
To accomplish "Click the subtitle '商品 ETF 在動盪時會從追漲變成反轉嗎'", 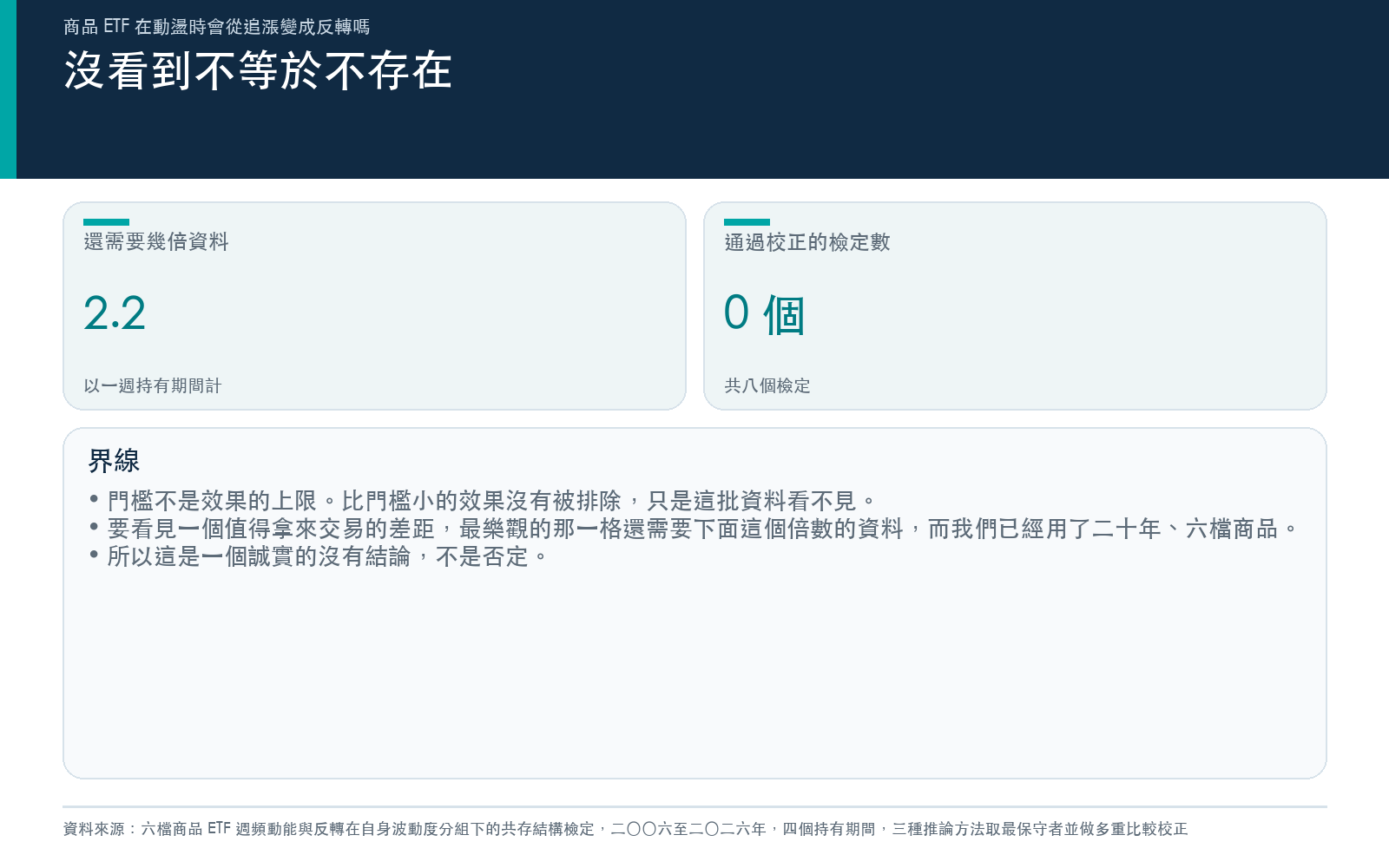I will [216, 27].
